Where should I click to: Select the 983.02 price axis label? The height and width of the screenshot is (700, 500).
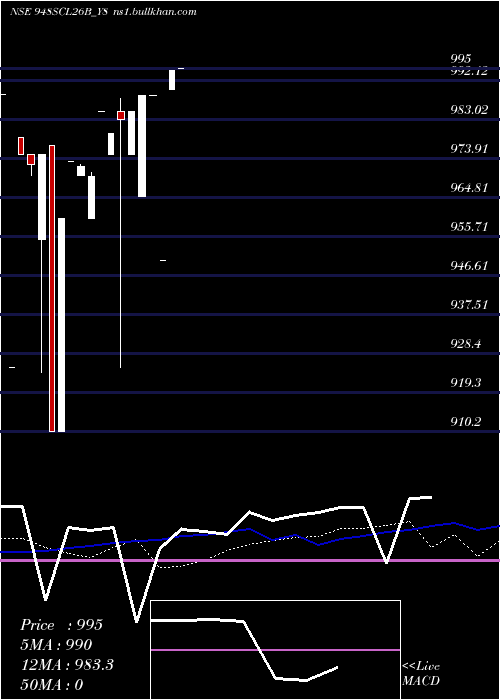[469, 109]
